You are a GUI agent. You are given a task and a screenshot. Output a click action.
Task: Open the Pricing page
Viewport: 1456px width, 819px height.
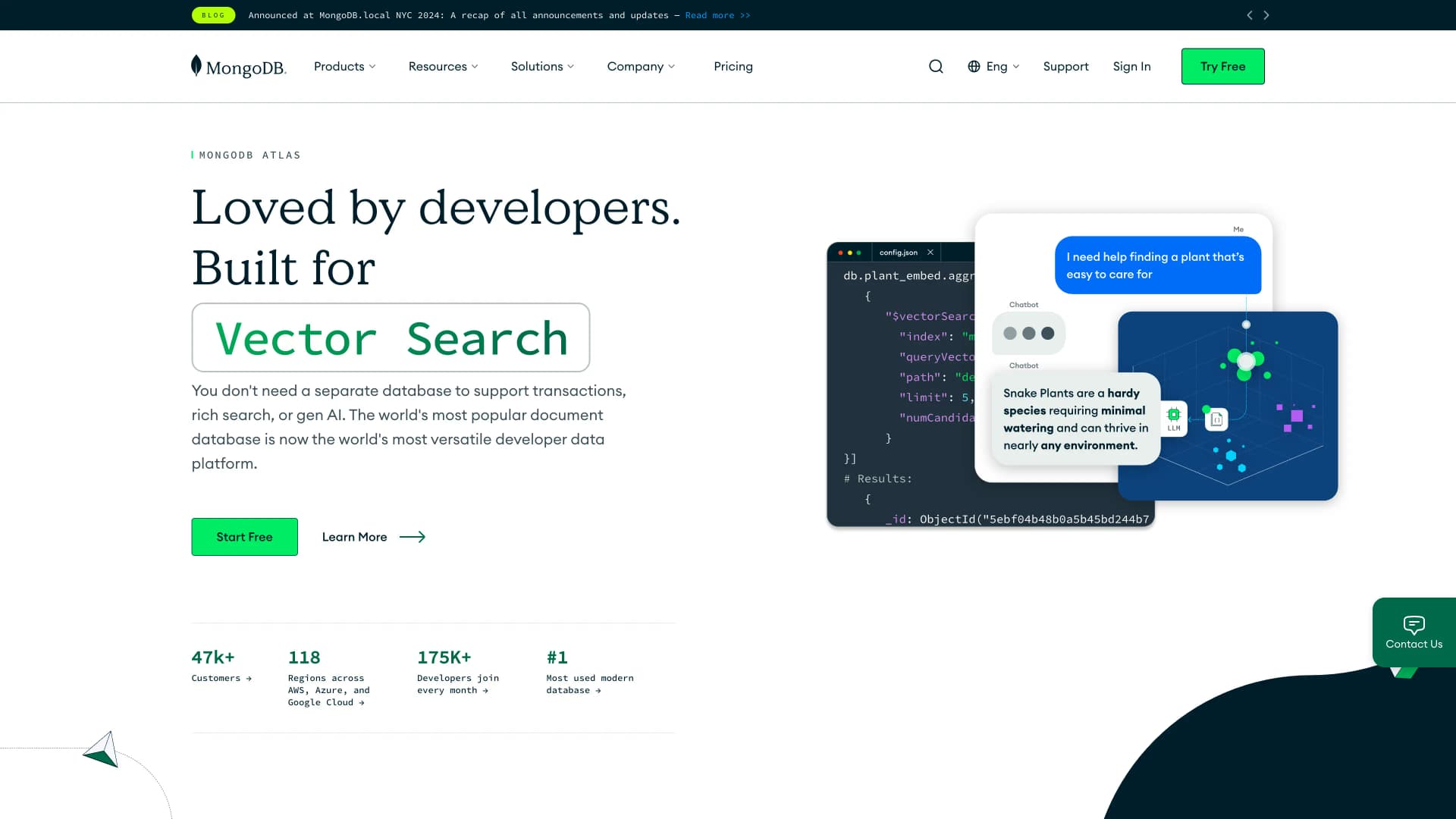(733, 67)
